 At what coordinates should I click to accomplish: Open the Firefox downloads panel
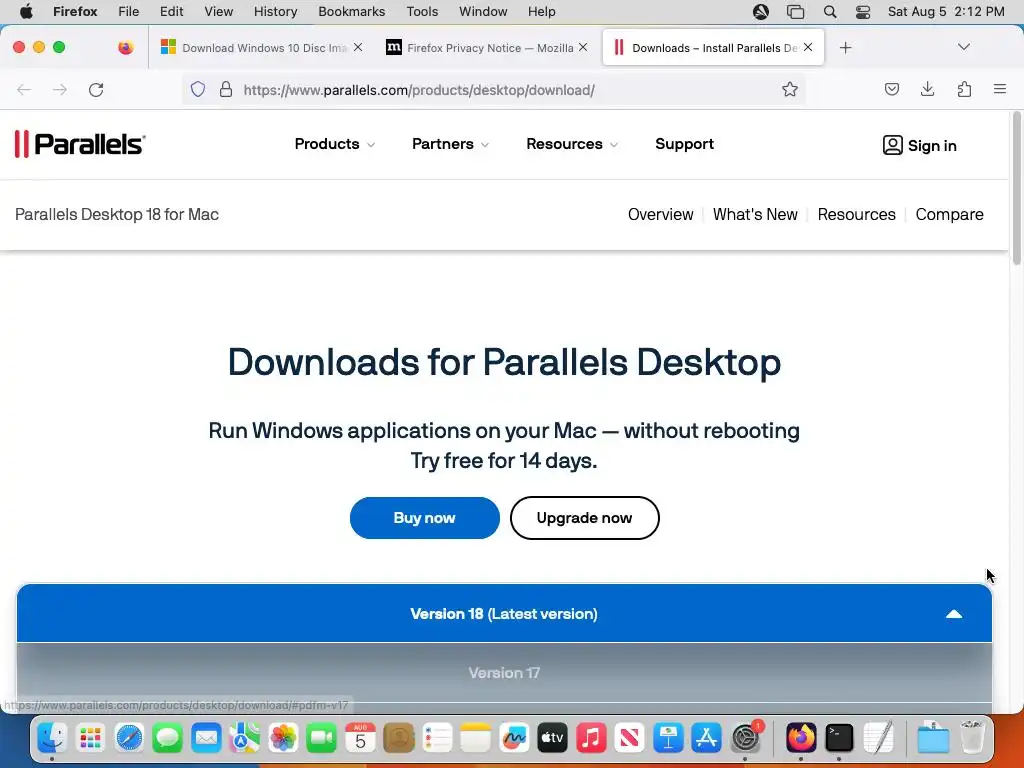pyautogui.click(x=927, y=89)
